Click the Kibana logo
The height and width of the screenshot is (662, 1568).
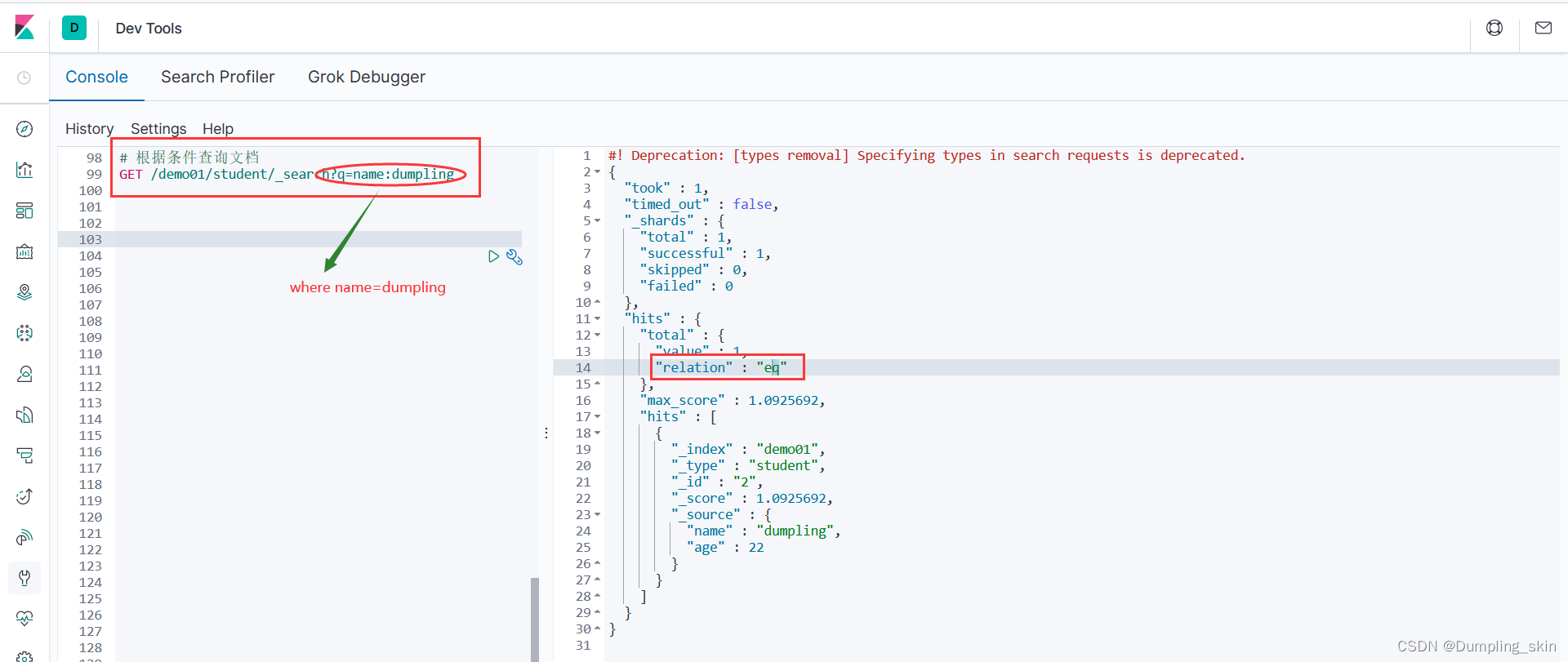[24, 28]
